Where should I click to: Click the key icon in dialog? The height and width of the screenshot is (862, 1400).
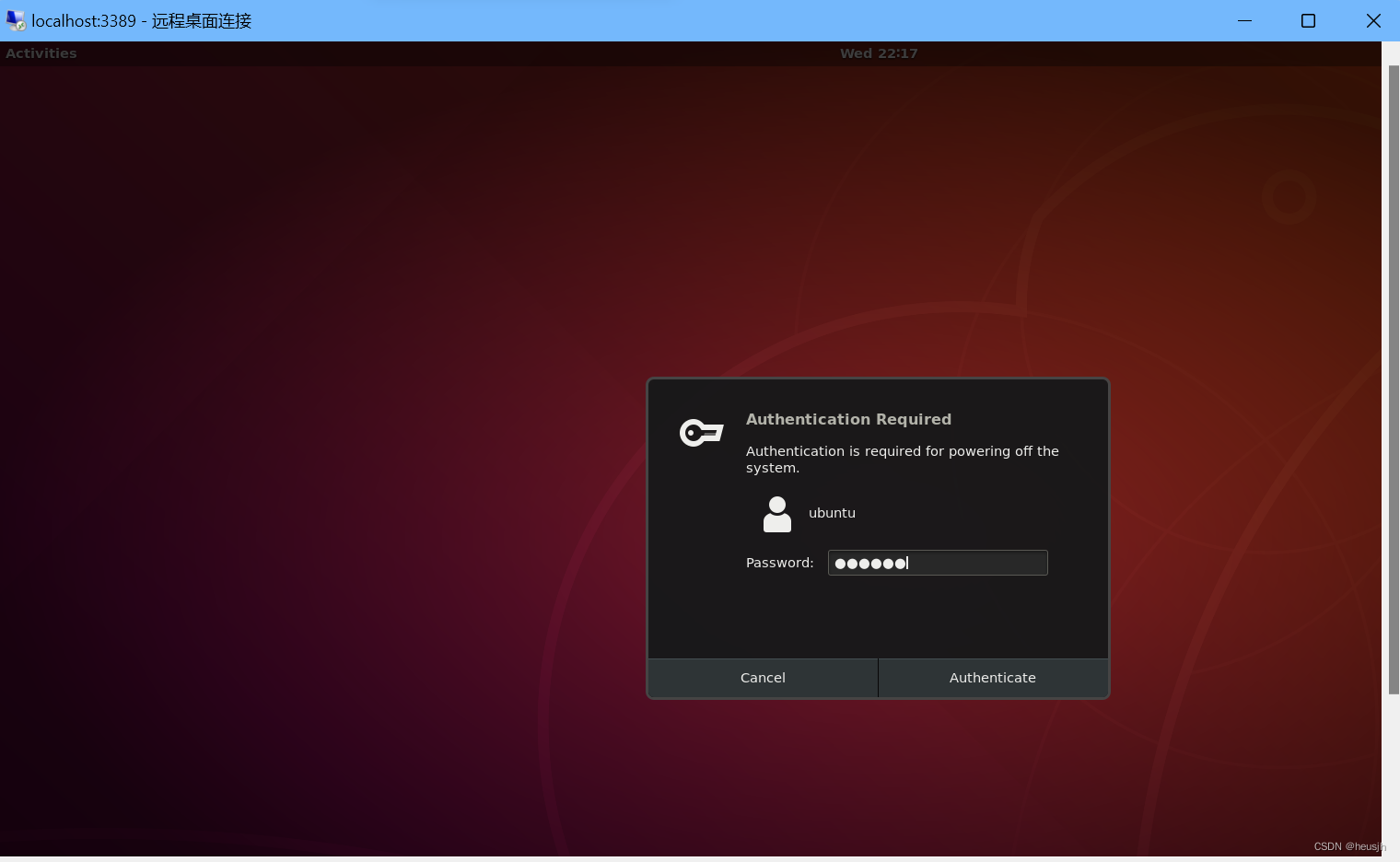[x=701, y=432]
